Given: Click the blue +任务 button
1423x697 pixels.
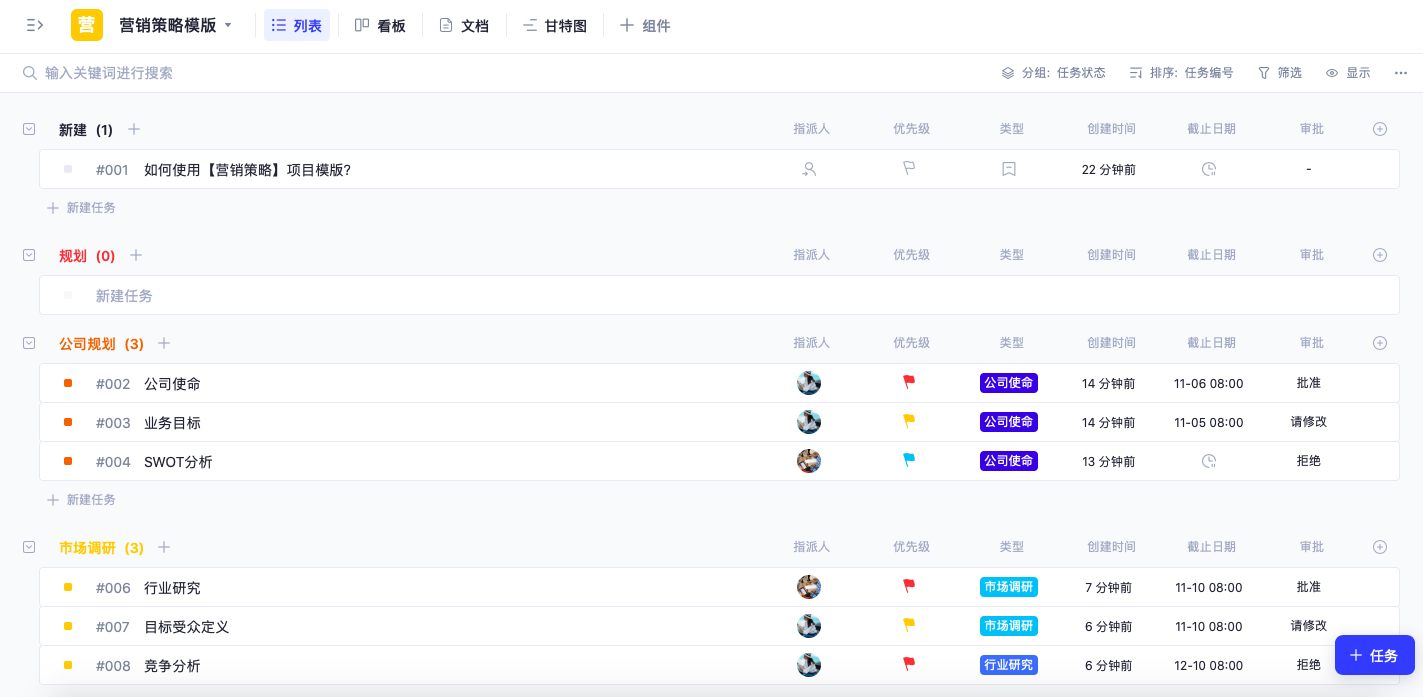Looking at the screenshot, I should pyautogui.click(x=1375, y=655).
